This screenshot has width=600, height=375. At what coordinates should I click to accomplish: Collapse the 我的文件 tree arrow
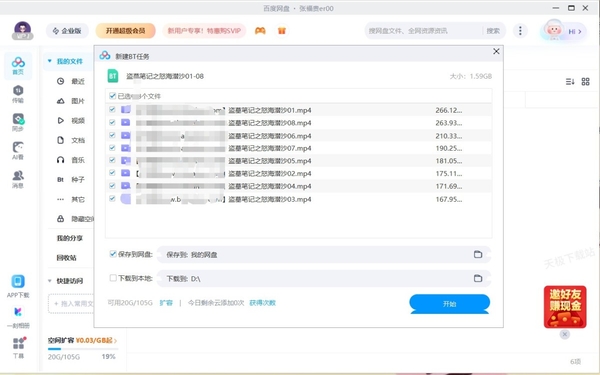(49, 61)
